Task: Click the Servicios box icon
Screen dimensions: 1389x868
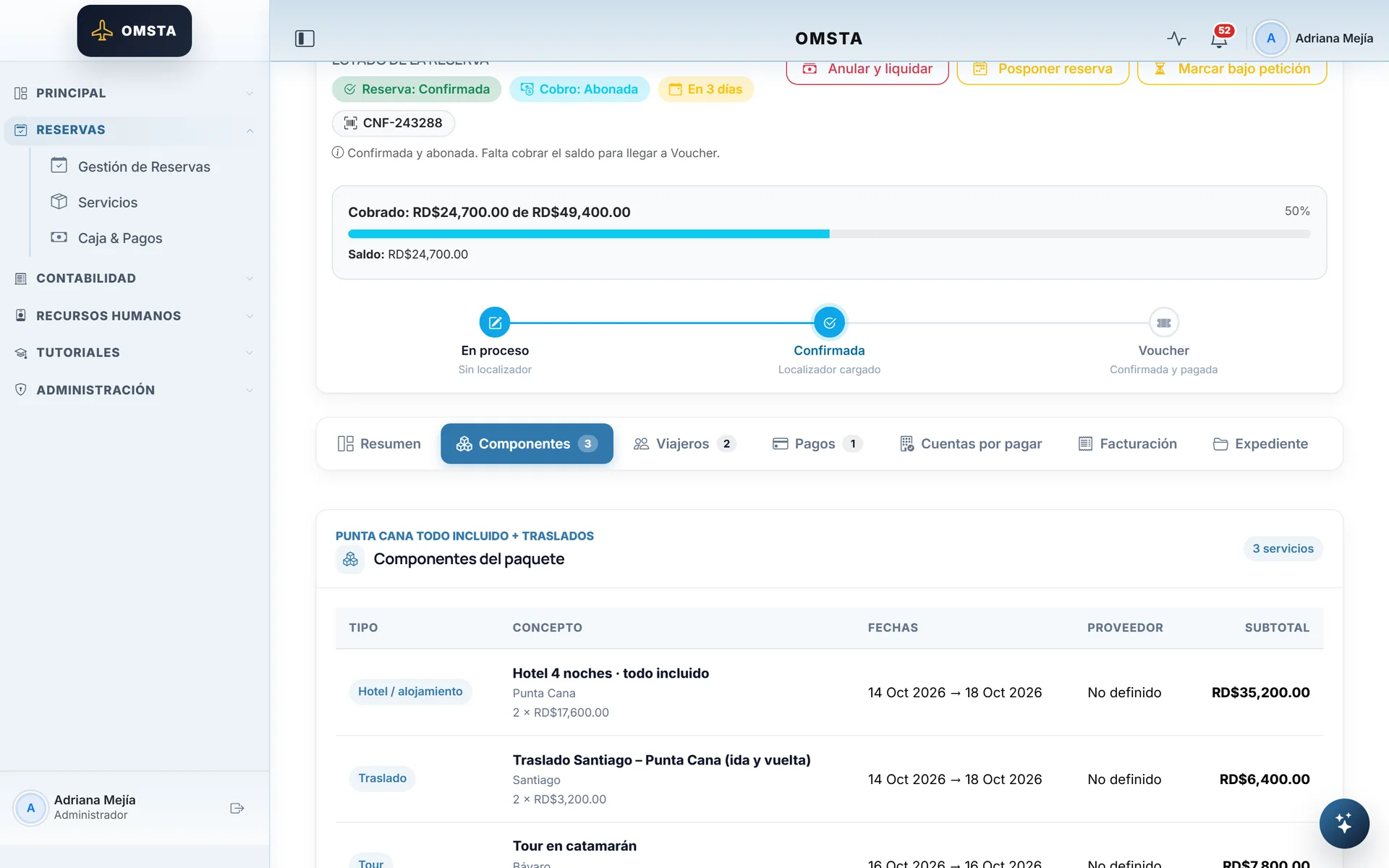Action: (59, 202)
